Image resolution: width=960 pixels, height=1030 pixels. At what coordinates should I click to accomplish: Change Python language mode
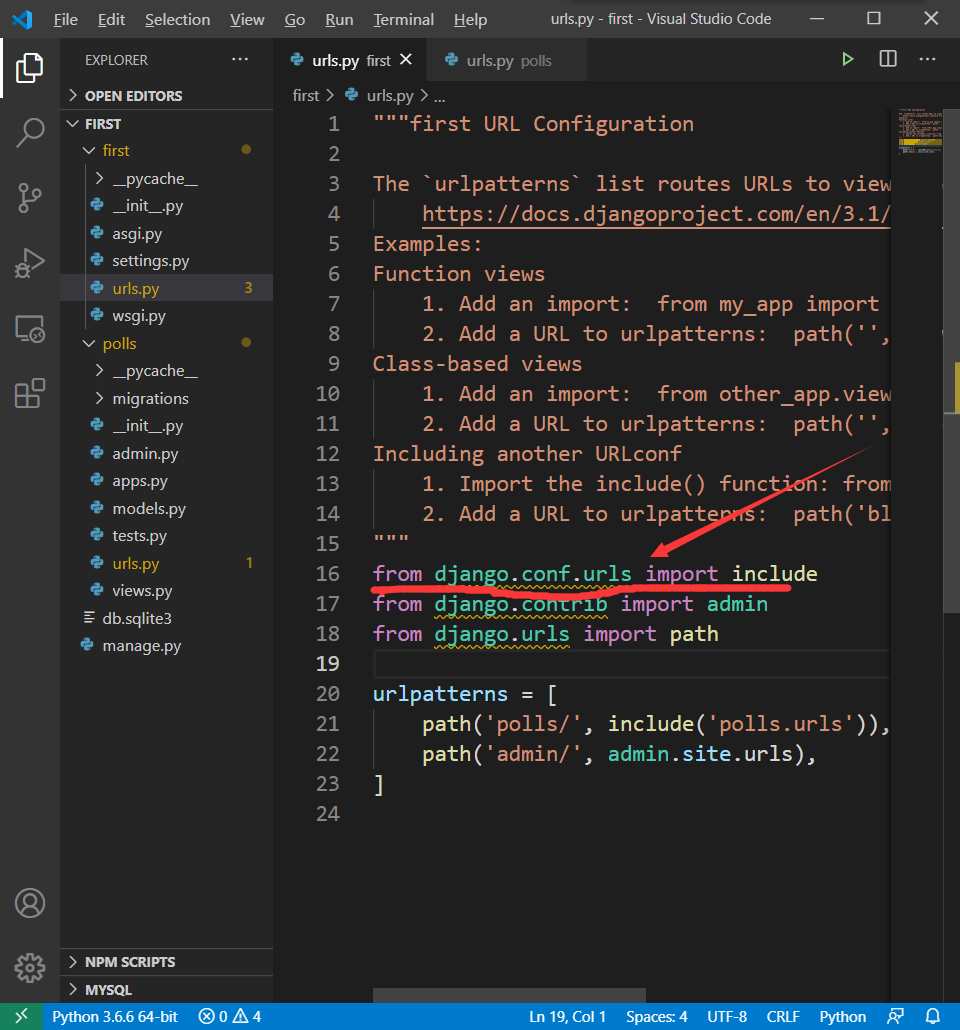click(842, 1016)
